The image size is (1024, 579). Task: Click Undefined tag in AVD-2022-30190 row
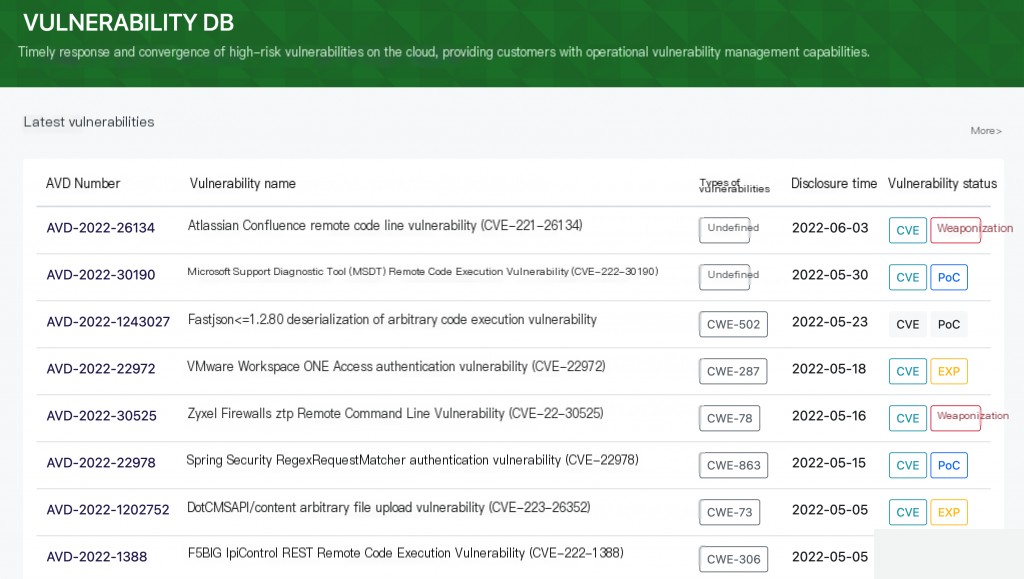click(x=725, y=277)
